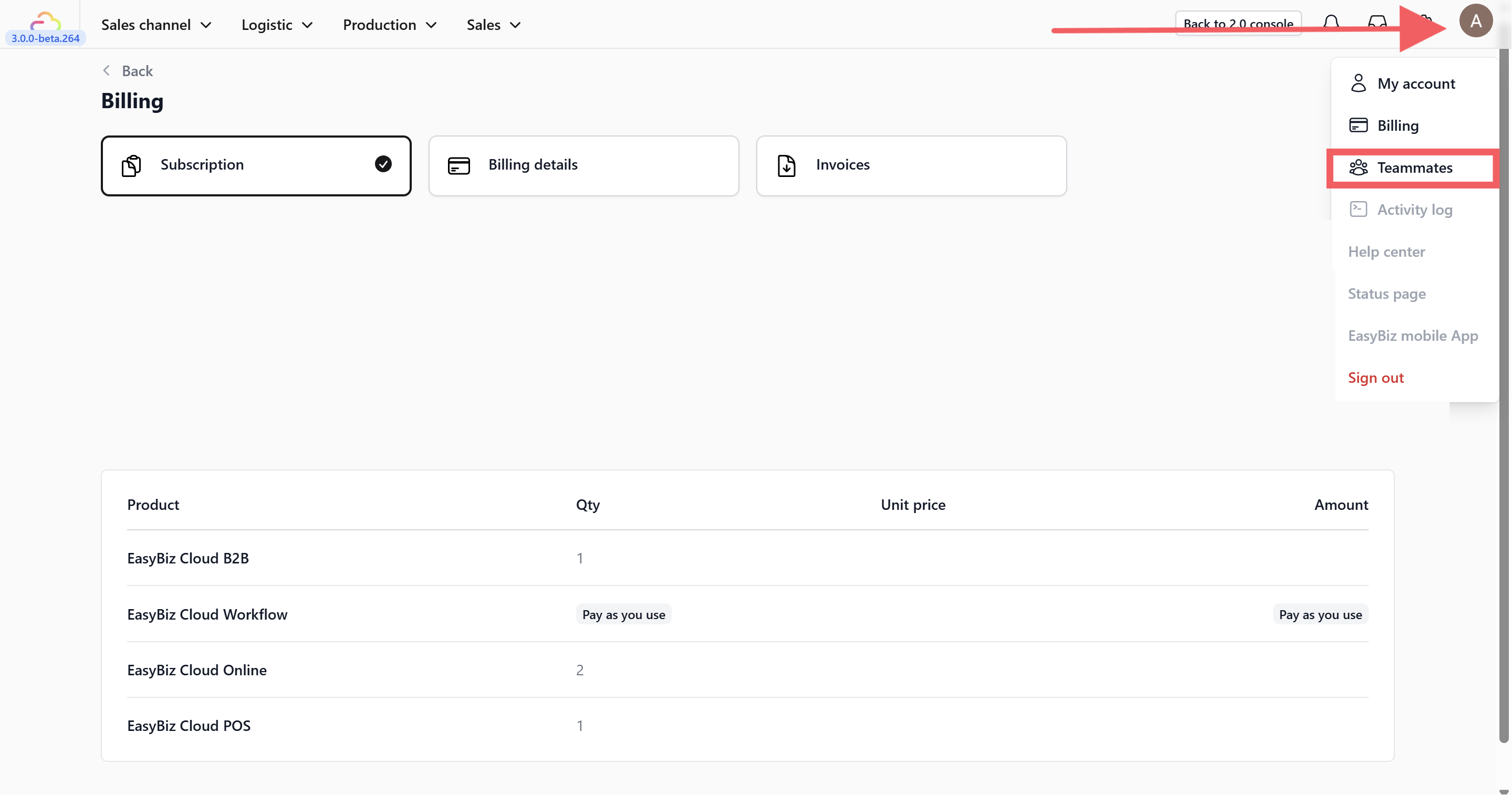Click the Sign out link
This screenshot has height=795, width=1512.
[1375, 378]
